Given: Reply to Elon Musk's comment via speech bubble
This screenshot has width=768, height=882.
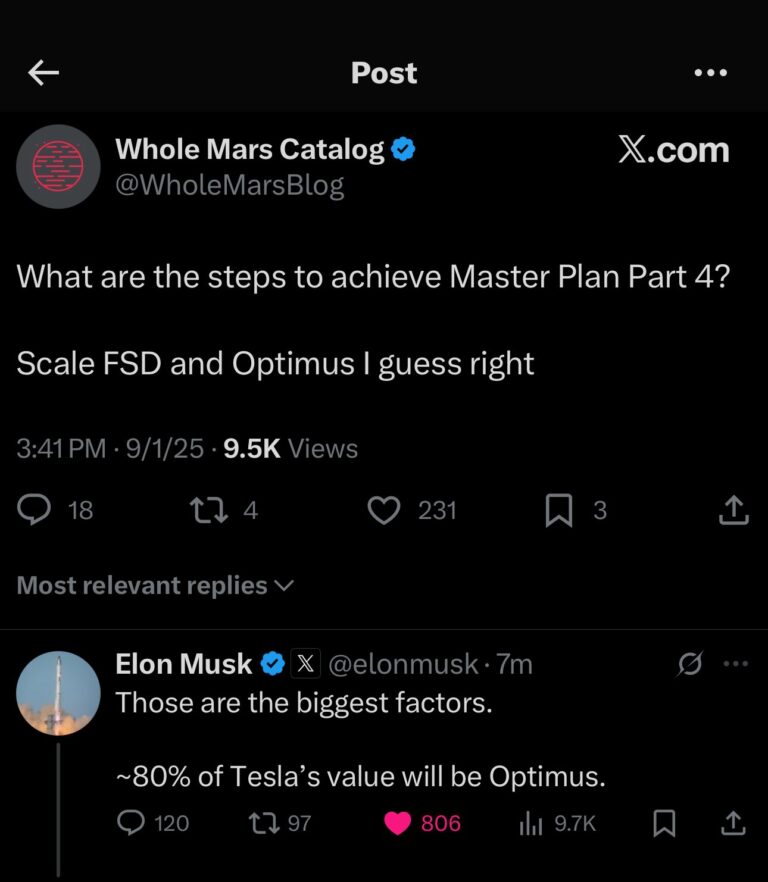Looking at the screenshot, I should click(132, 823).
